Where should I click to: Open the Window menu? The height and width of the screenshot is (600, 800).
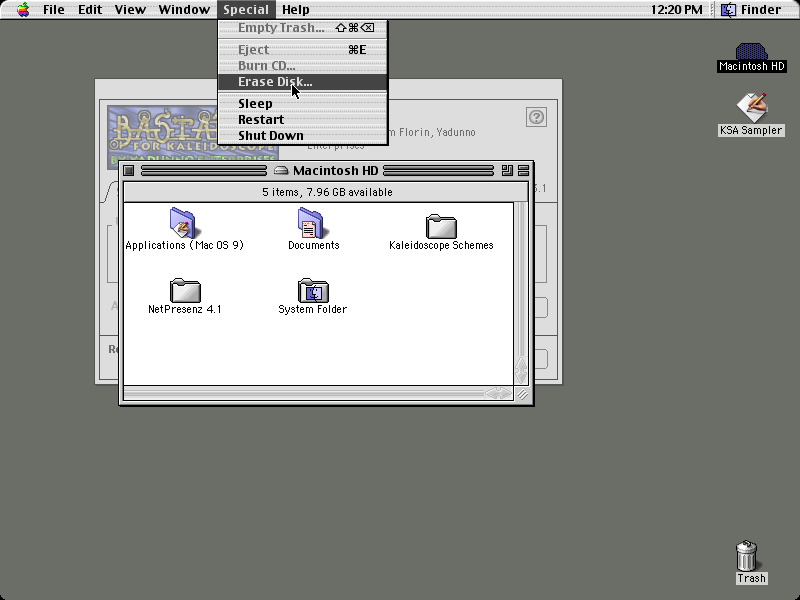pos(184,9)
